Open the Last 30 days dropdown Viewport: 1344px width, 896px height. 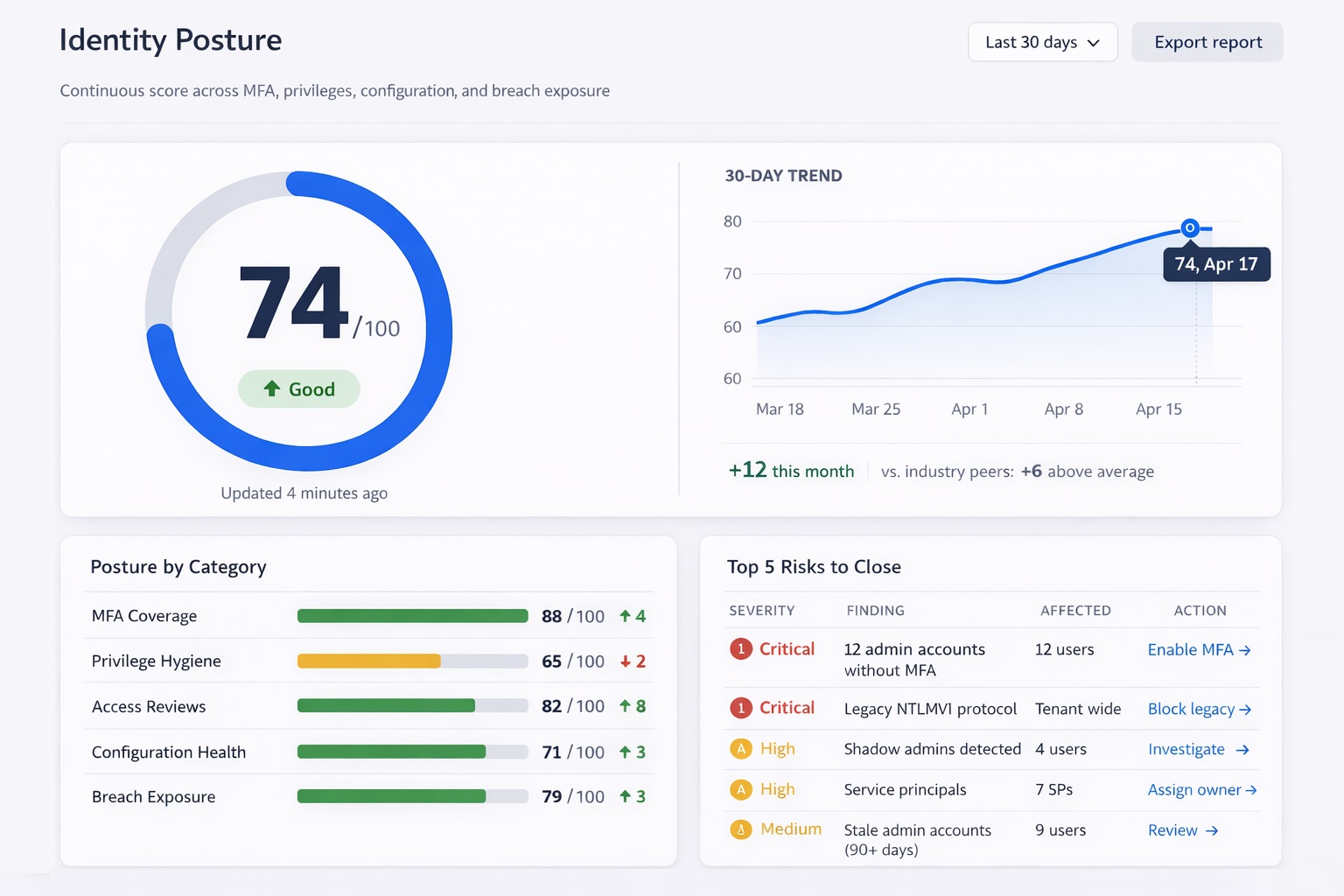tap(1042, 42)
